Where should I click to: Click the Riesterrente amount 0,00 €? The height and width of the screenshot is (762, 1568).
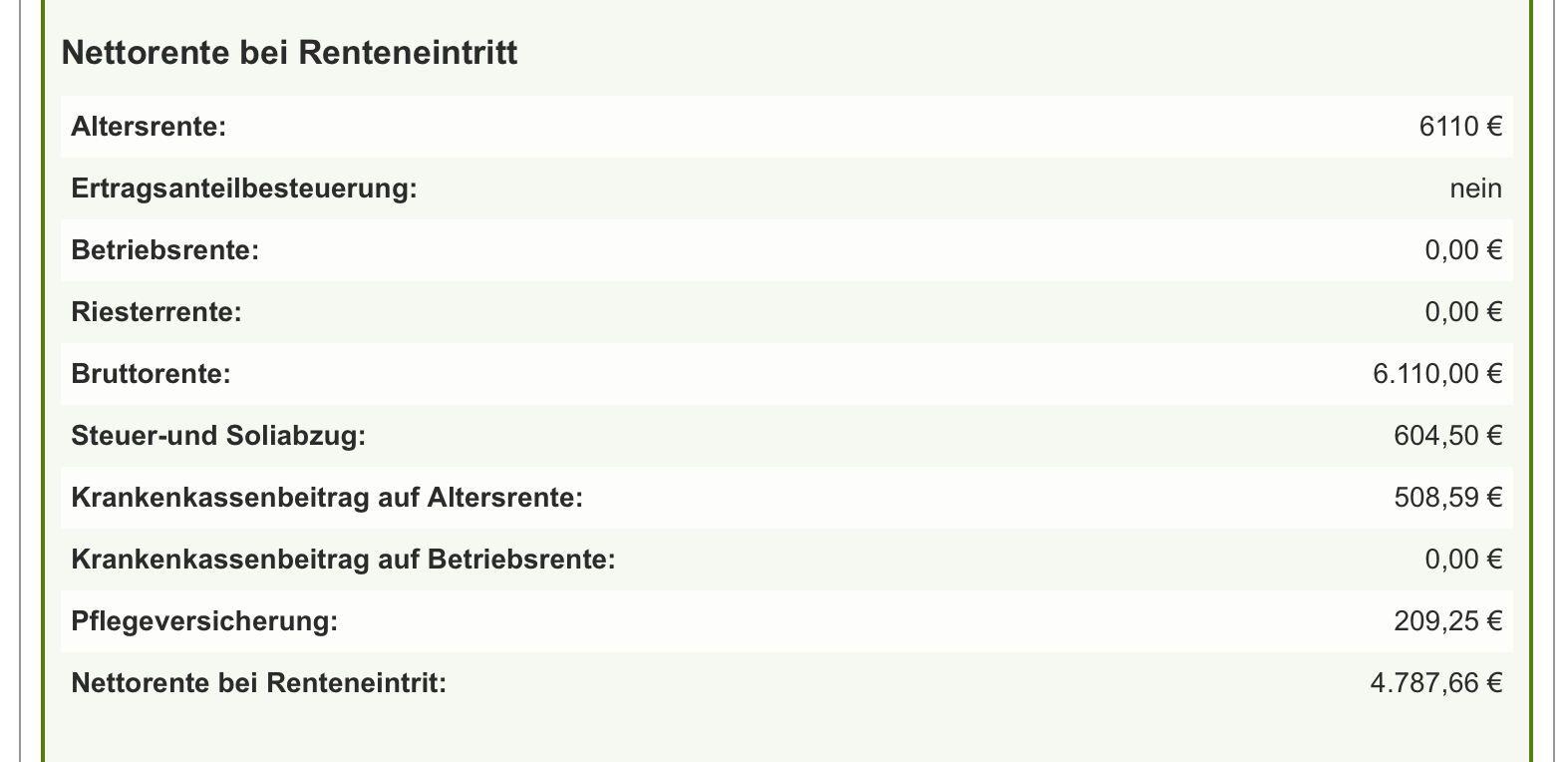(1463, 312)
